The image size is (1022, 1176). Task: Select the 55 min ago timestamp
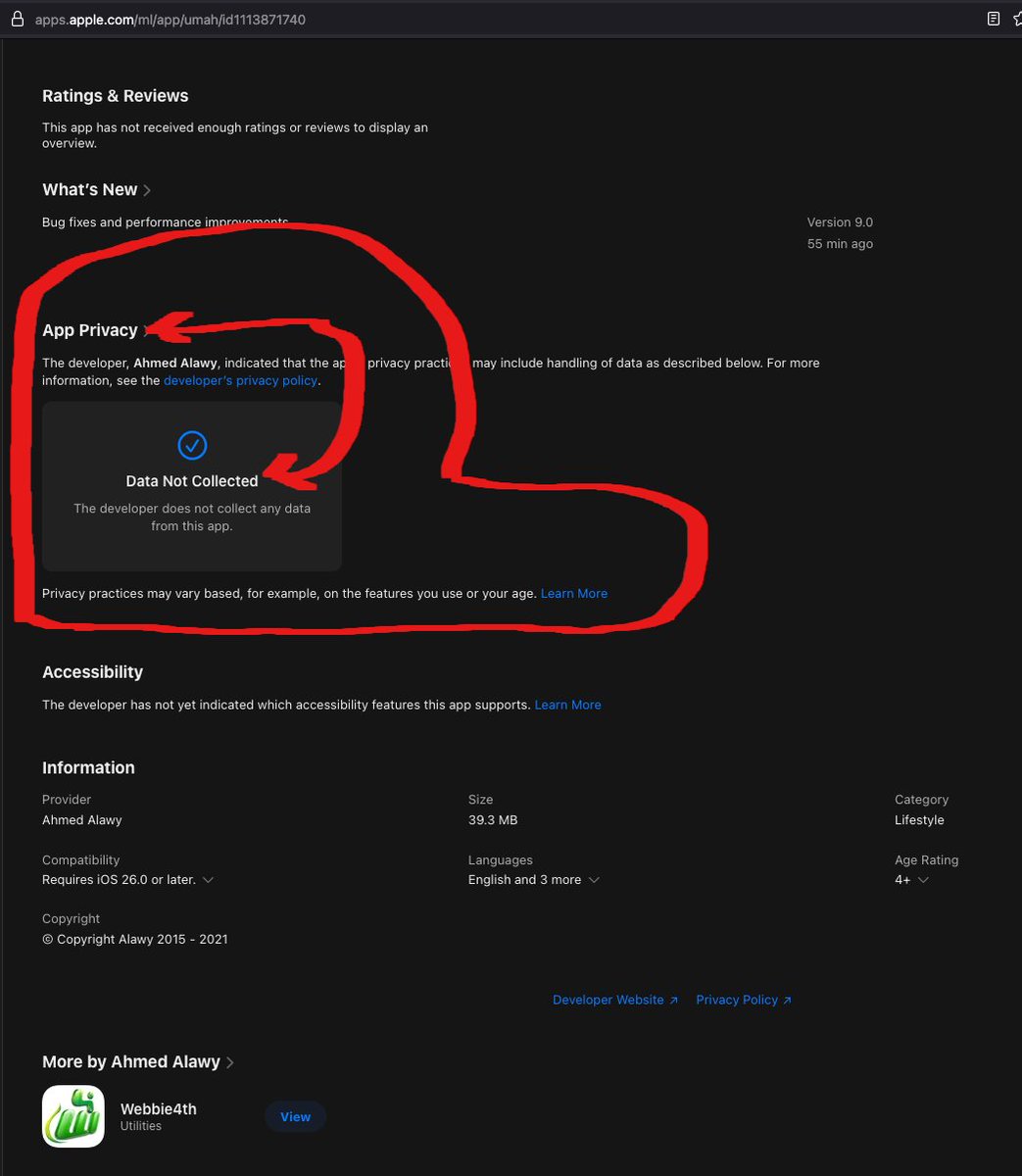(840, 244)
